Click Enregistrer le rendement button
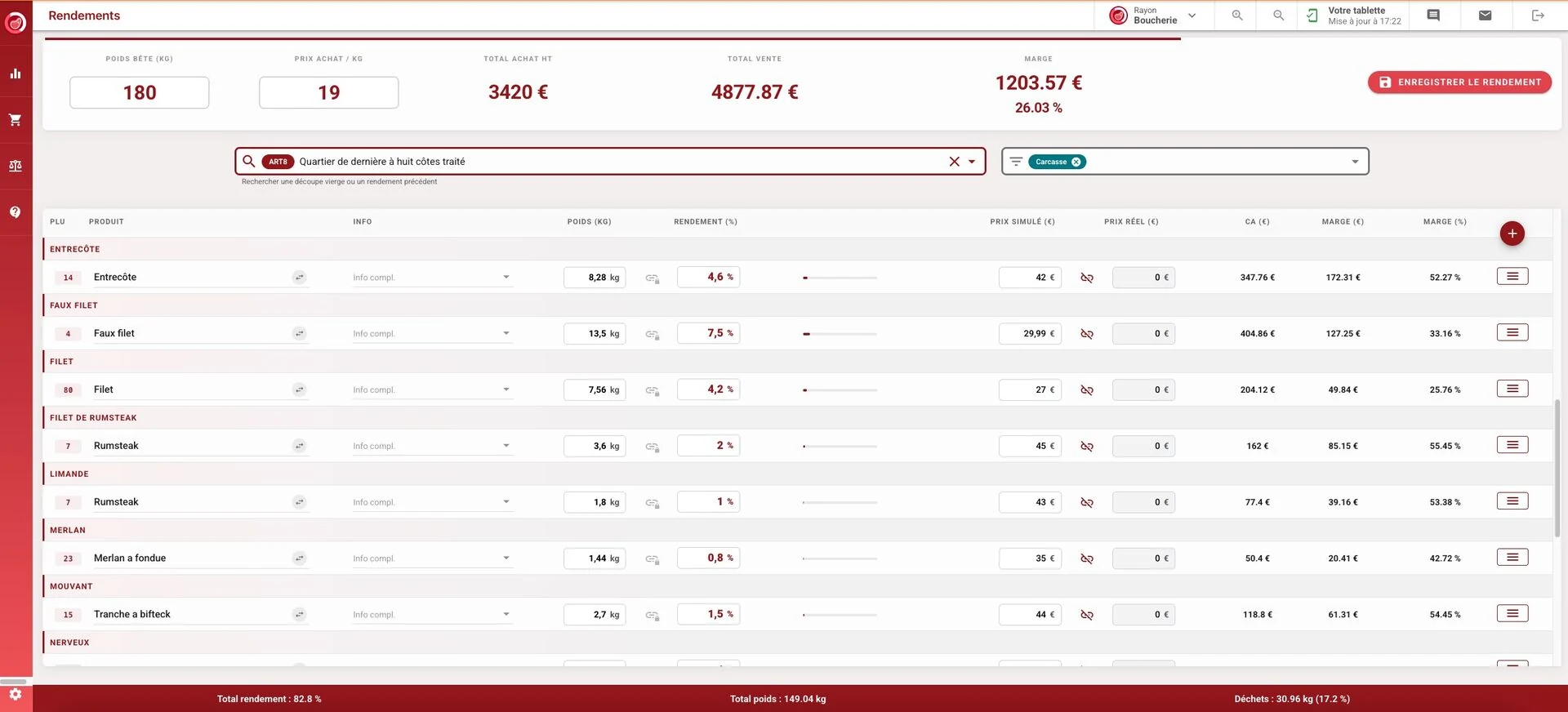 (1459, 82)
